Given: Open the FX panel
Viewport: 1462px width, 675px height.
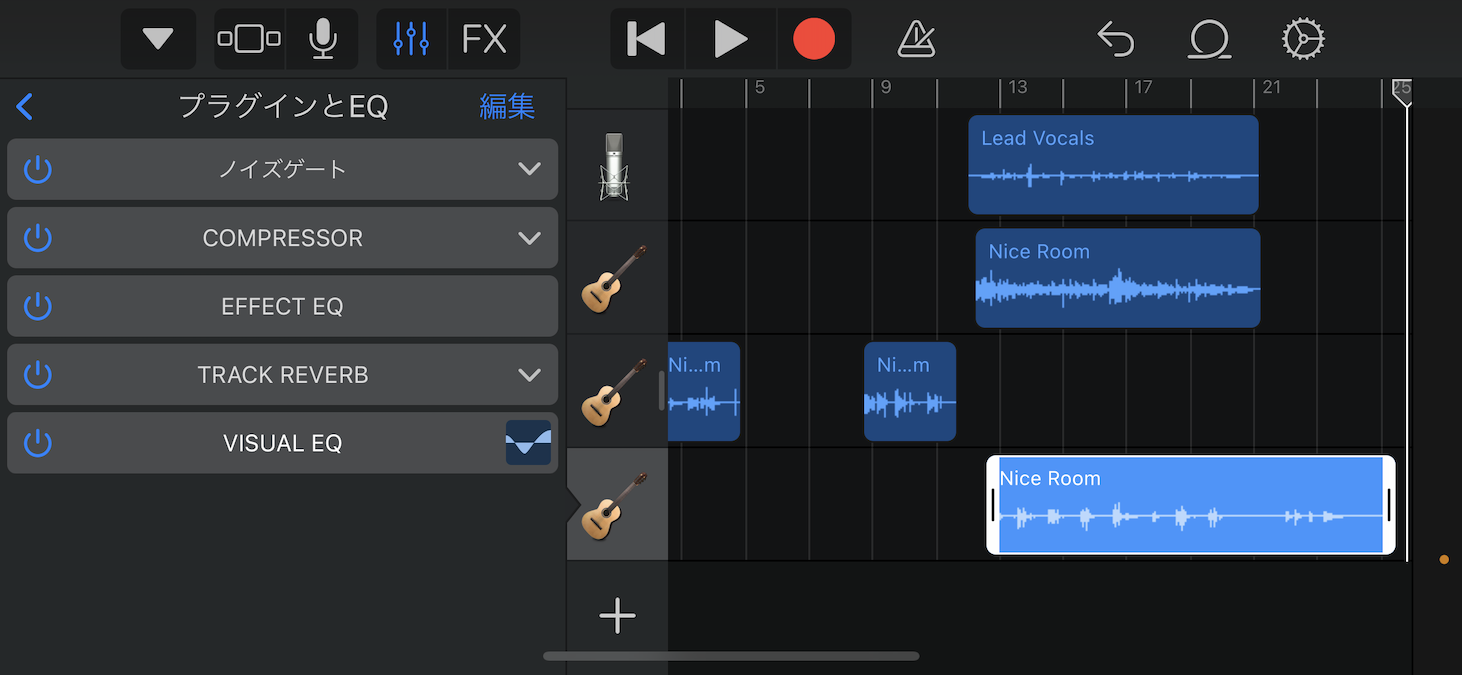Looking at the screenshot, I should (x=484, y=39).
